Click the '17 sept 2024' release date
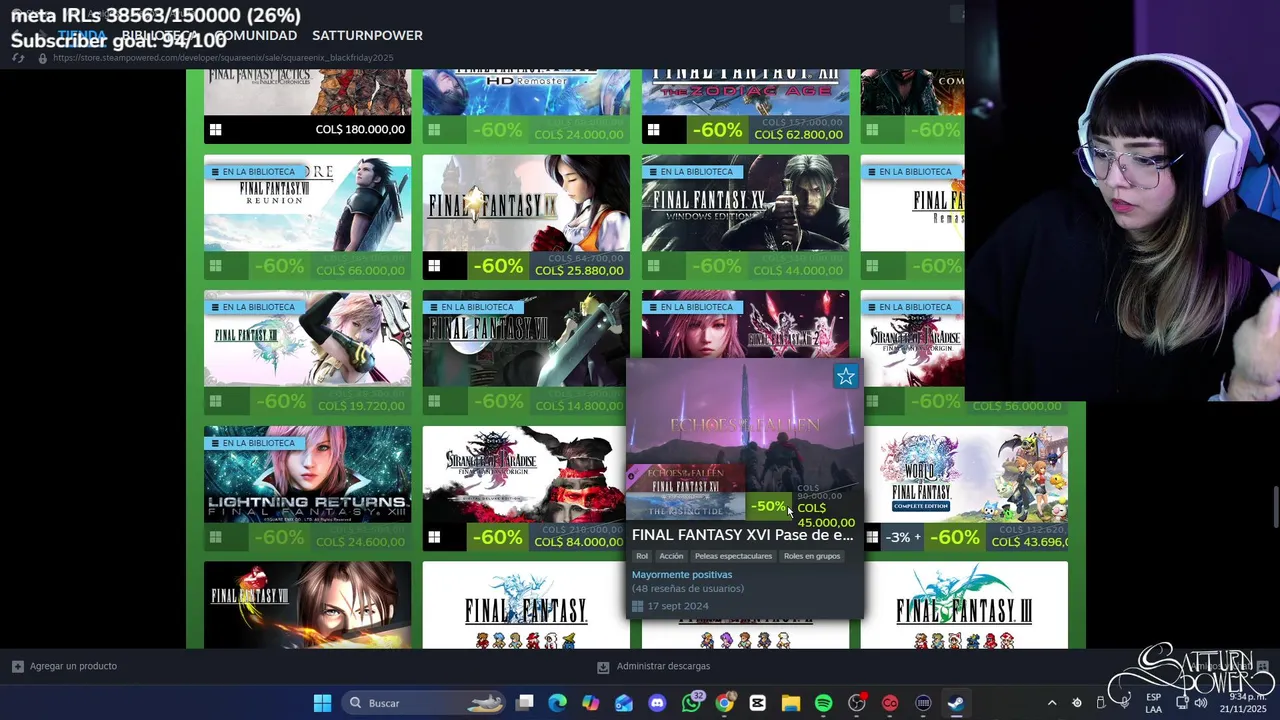Viewport: 1280px width, 720px height. pyautogui.click(x=678, y=606)
